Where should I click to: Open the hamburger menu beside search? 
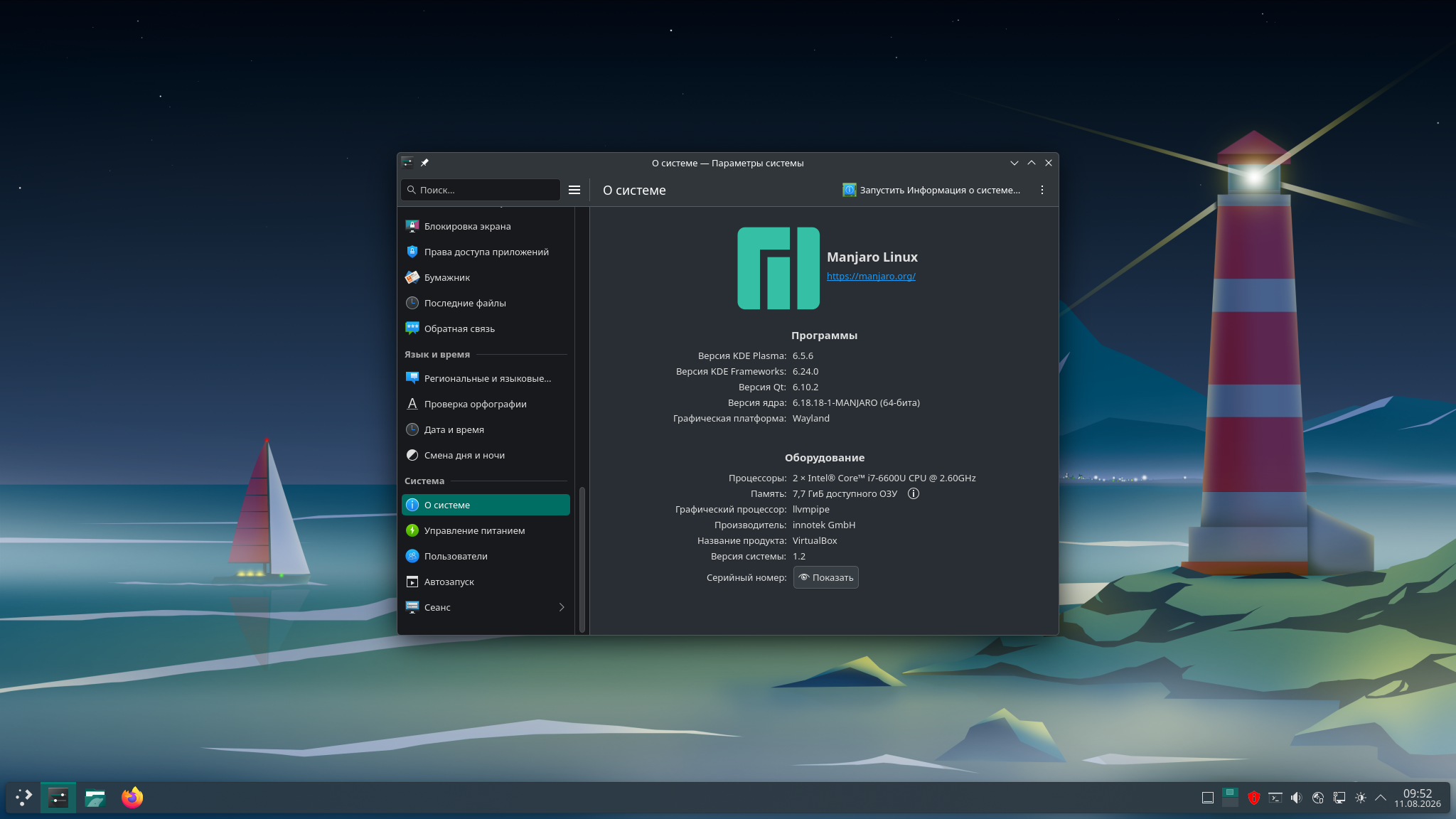click(x=574, y=190)
